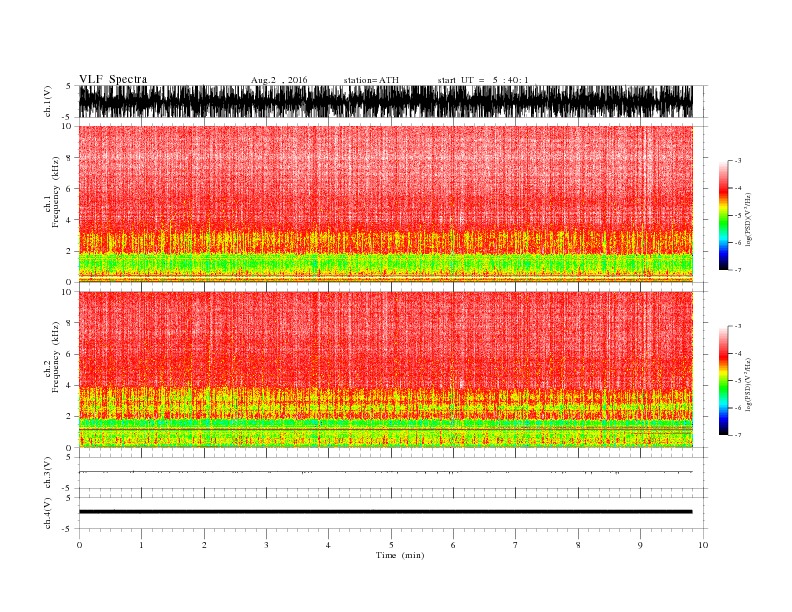Select the "start UT = 5 :40: 1" text

[x=483, y=80]
